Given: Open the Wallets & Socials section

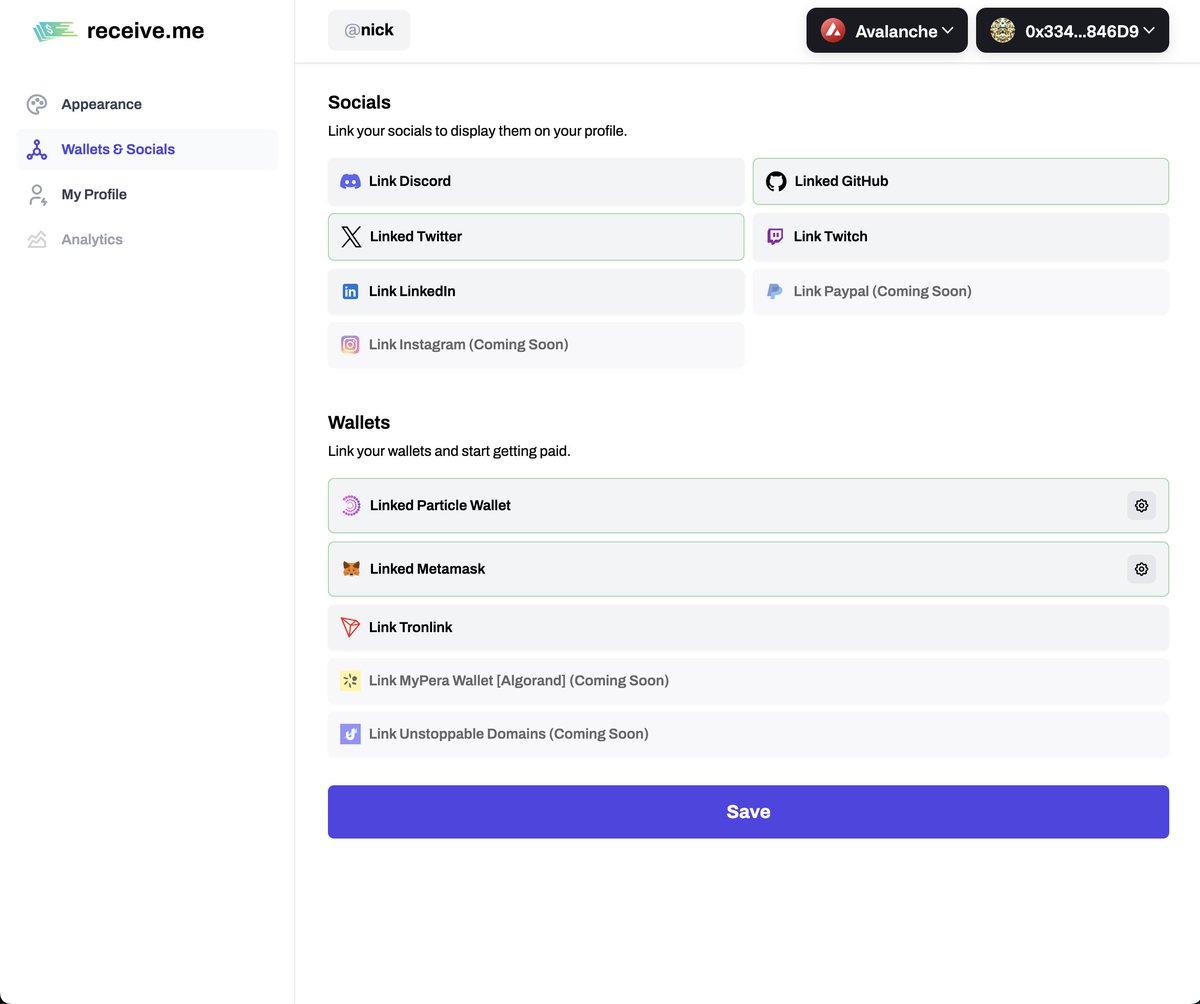Looking at the screenshot, I should click(147, 149).
